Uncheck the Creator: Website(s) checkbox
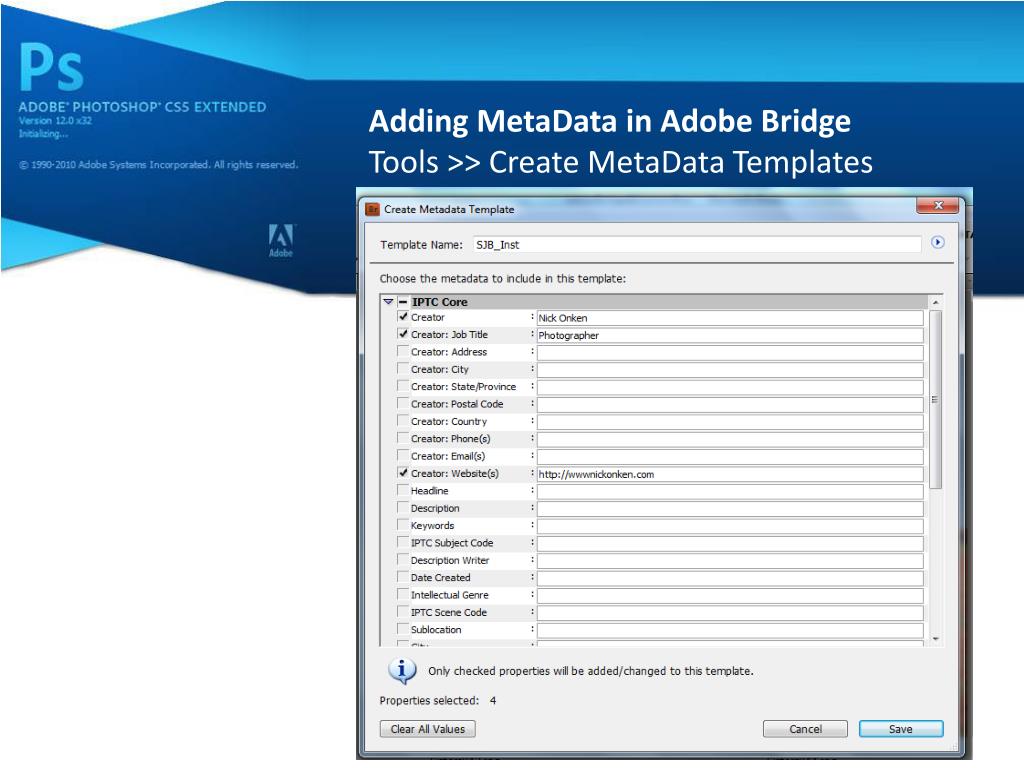 pos(403,473)
